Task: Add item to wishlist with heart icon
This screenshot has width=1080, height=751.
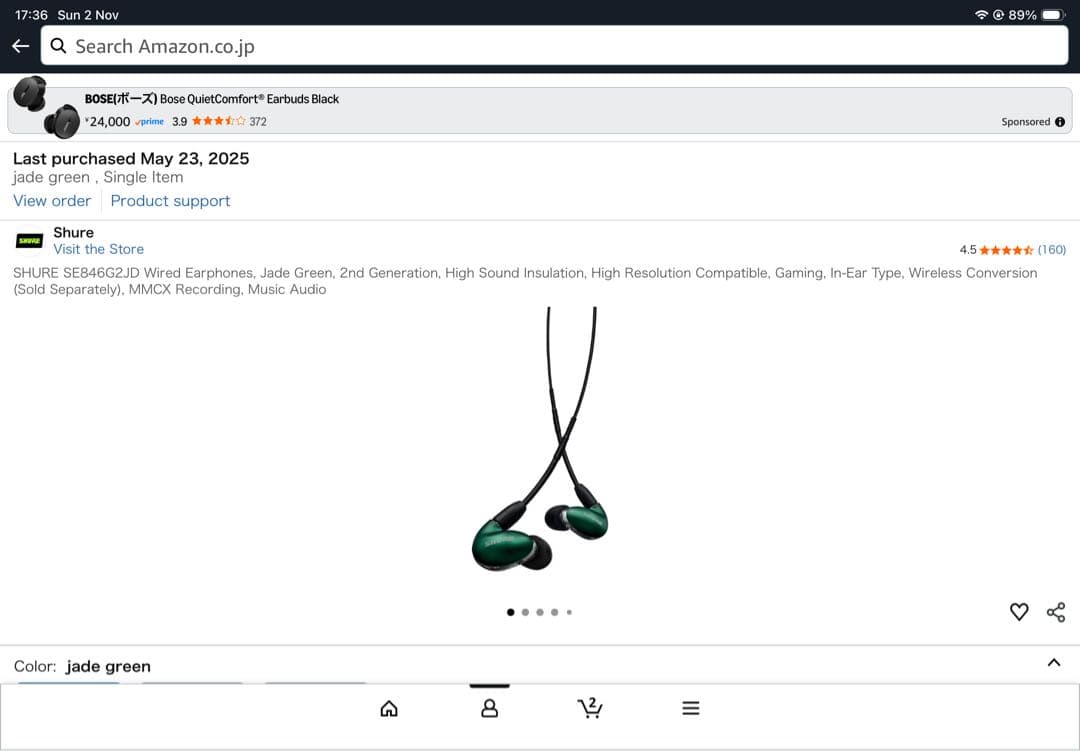Action: [1019, 612]
